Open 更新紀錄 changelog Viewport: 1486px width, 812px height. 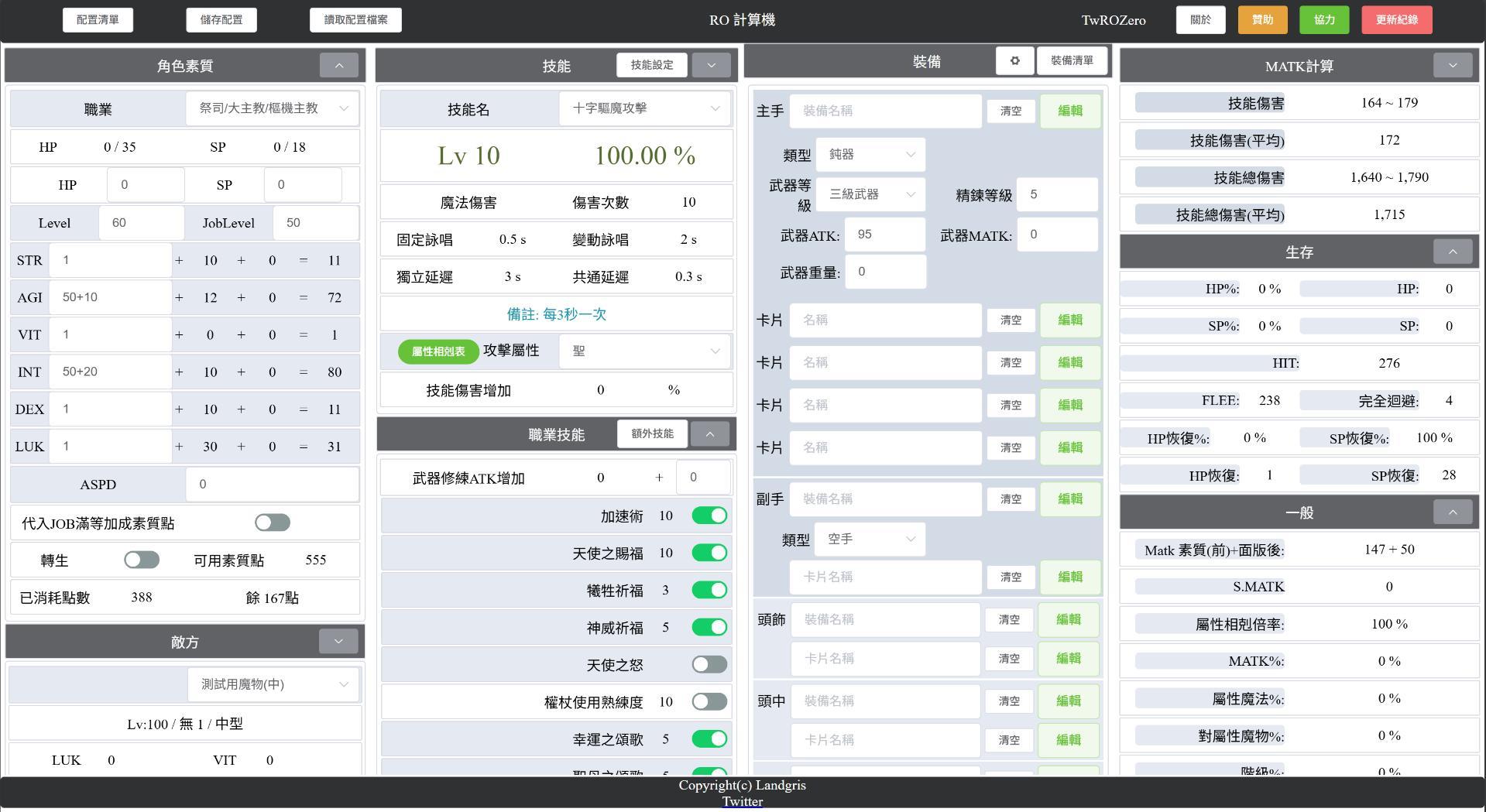coord(1397,20)
